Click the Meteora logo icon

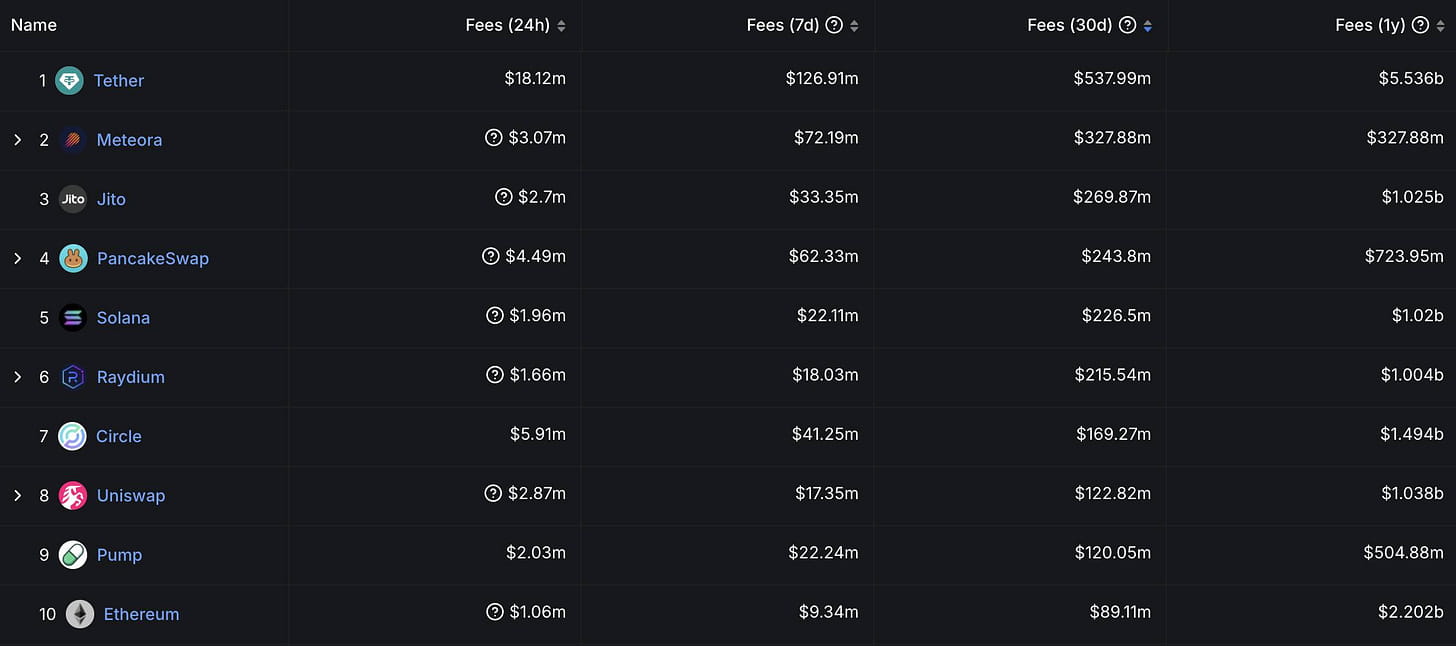(x=72, y=140)
